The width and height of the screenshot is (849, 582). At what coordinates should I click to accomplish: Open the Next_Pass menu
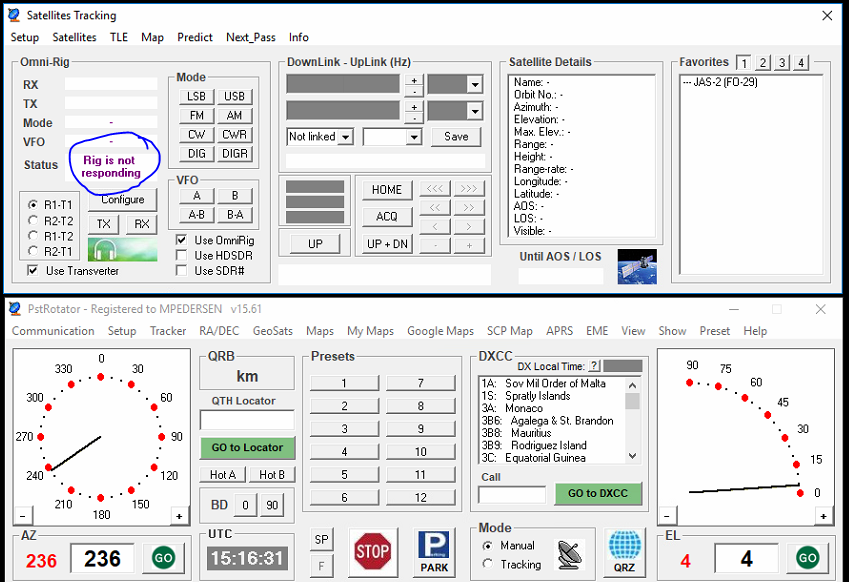click(251, 37)
